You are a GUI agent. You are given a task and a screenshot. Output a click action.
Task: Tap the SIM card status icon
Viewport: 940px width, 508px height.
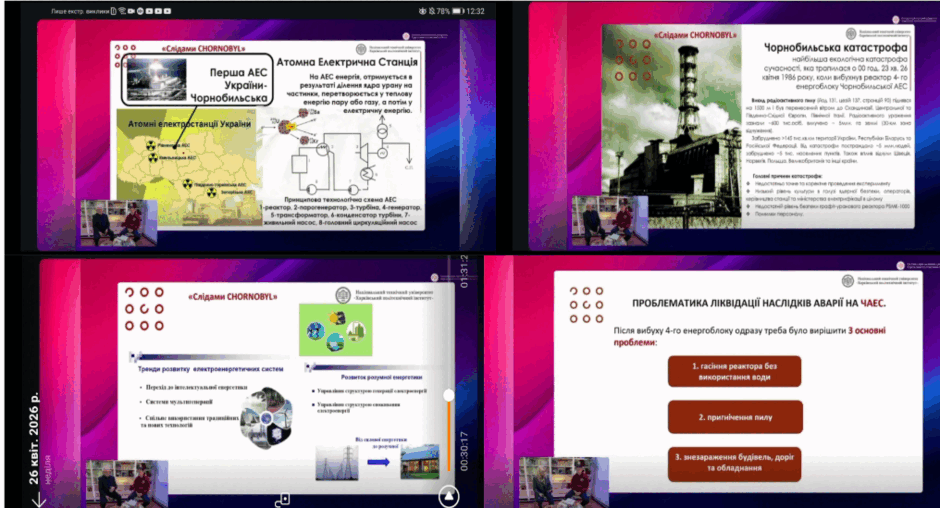[x=113, y=11]
